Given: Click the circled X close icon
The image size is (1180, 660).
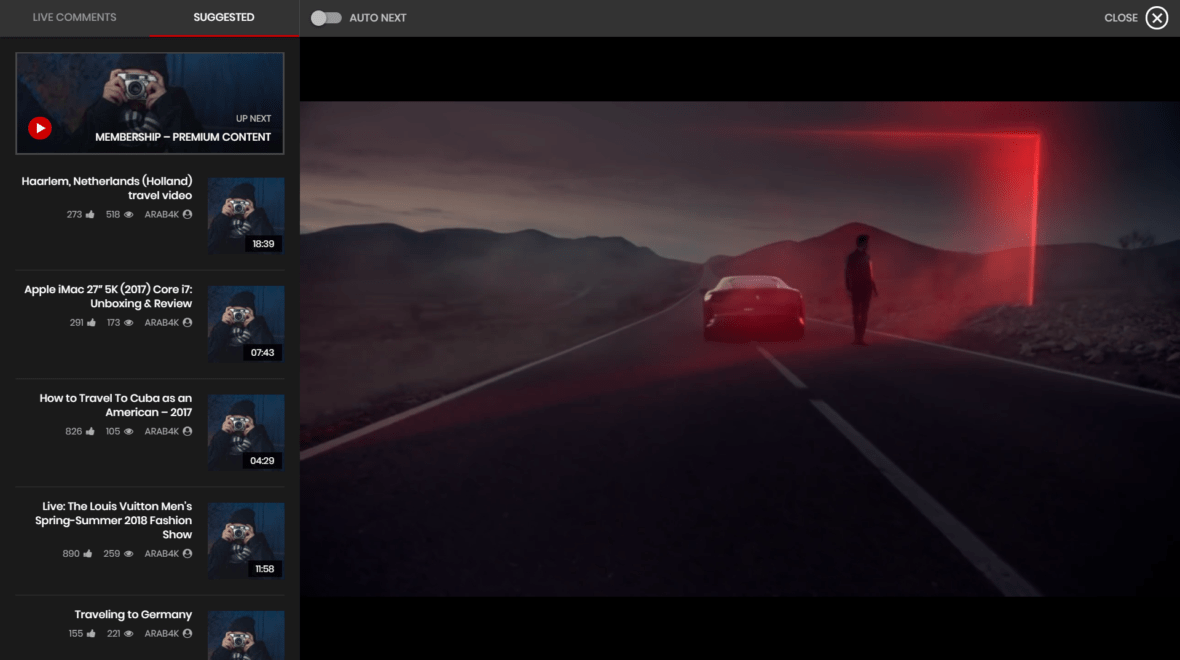Looking at the screenshot, I should 1157,17.
